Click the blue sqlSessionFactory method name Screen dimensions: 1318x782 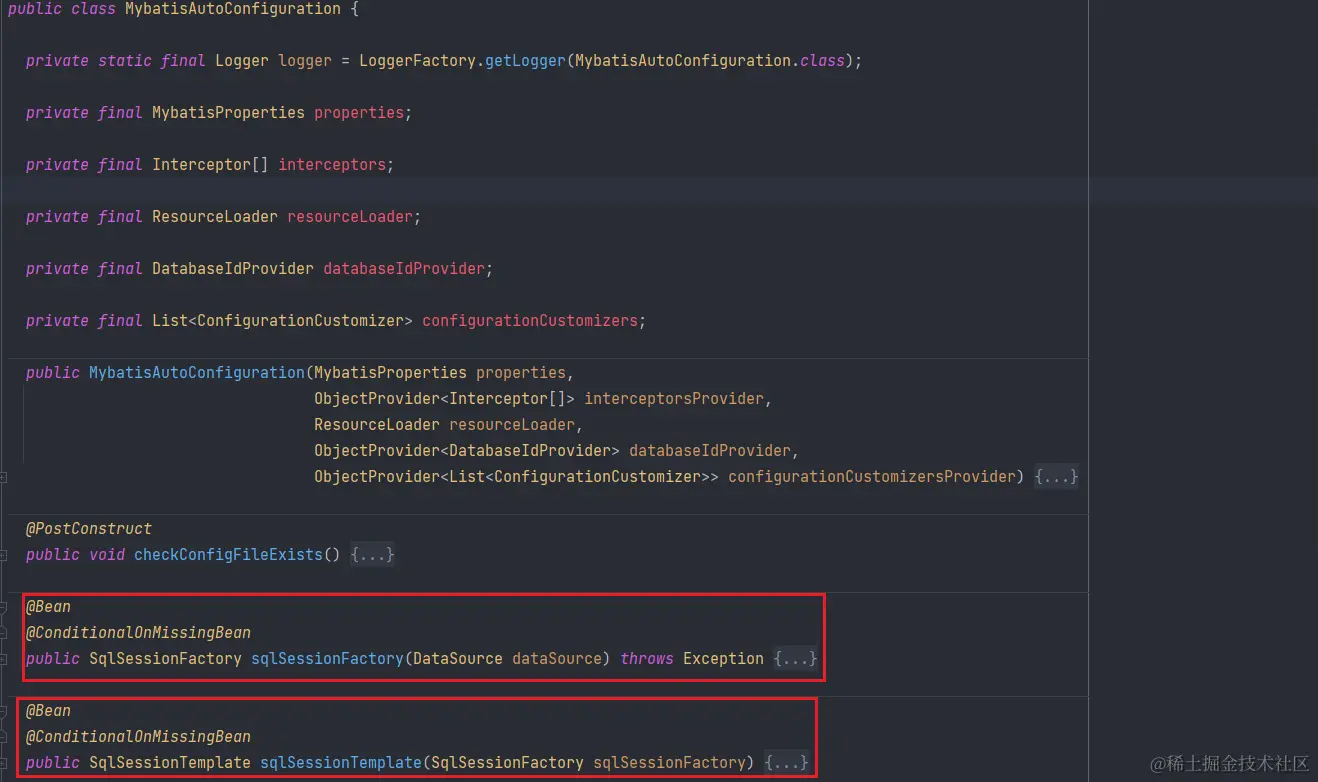(x=327, y=659)
